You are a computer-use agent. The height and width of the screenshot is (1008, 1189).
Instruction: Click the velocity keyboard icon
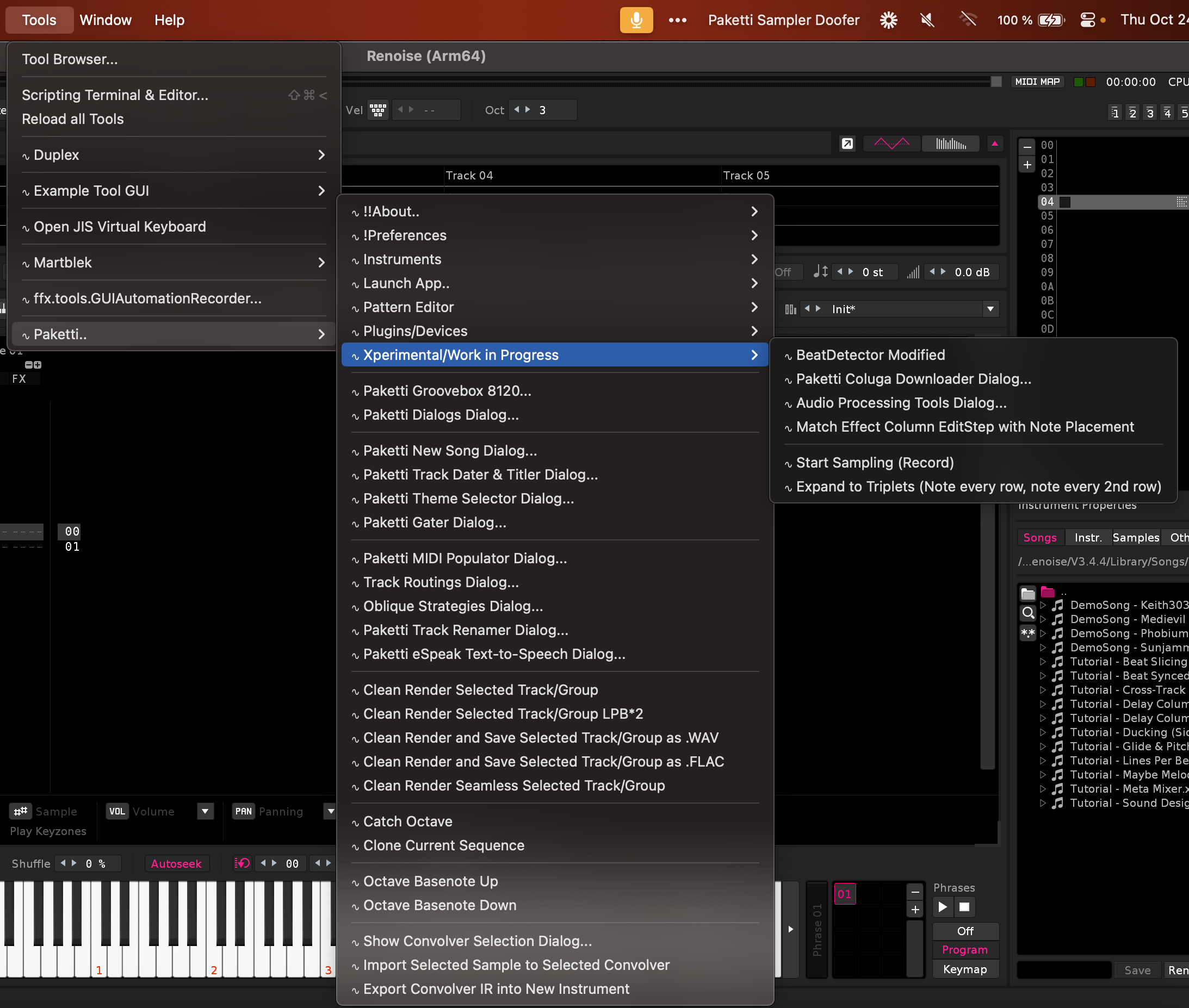click(x=378, y=110)
